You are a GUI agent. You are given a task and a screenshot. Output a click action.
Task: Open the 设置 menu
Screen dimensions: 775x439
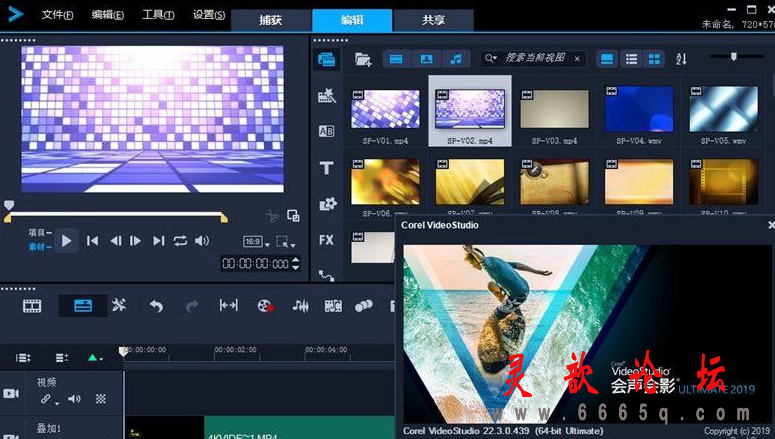click(x=209, y=15)
